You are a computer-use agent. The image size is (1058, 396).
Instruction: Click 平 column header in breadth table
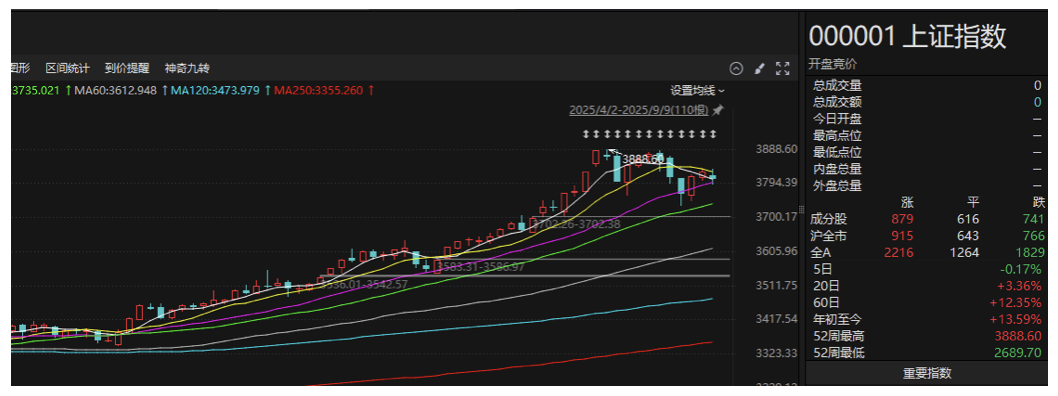[973, 203]
